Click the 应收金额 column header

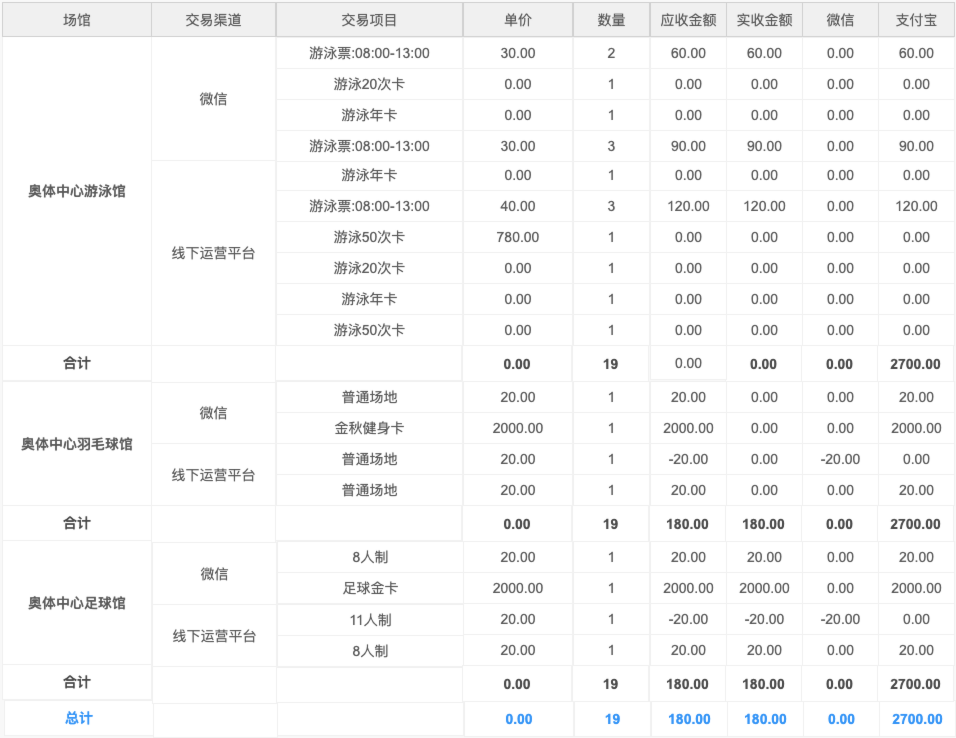coord(688,20)
